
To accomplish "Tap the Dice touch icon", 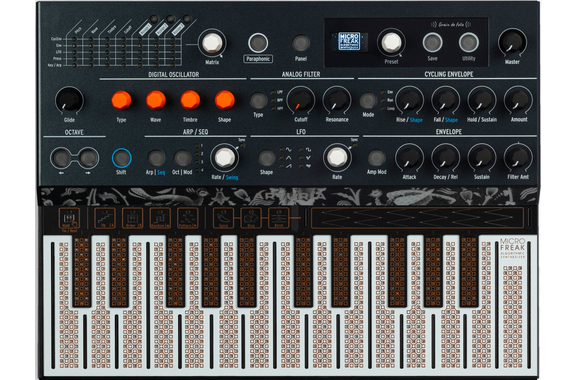I will [251, 218].
